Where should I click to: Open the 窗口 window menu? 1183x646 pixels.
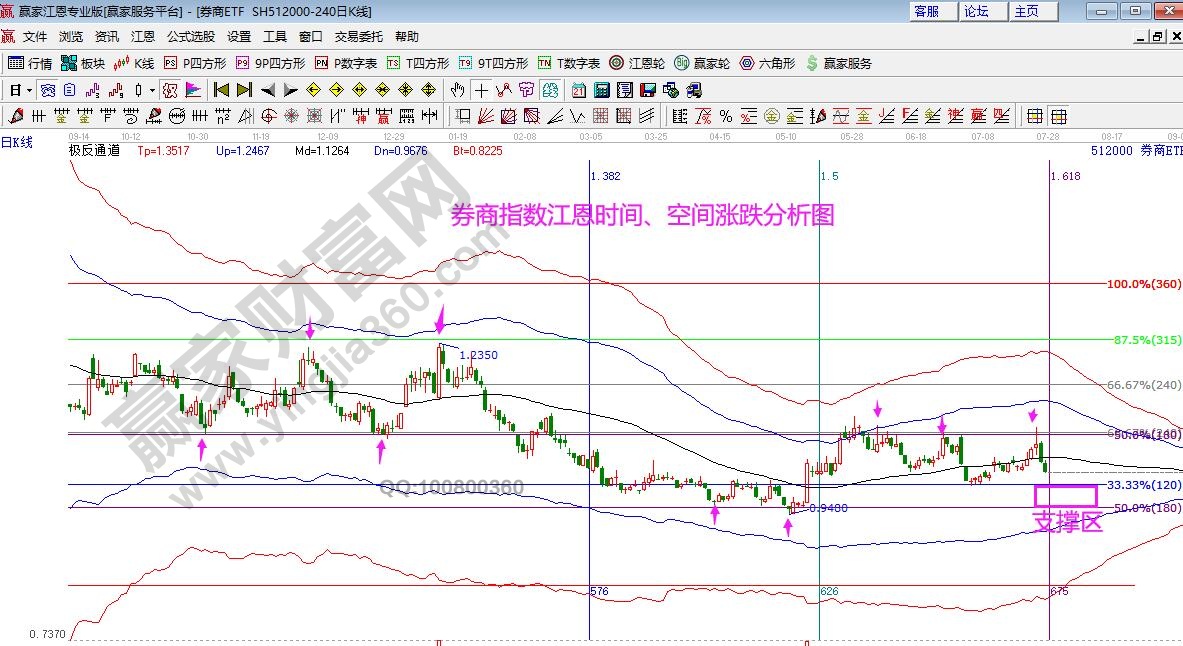309,36
